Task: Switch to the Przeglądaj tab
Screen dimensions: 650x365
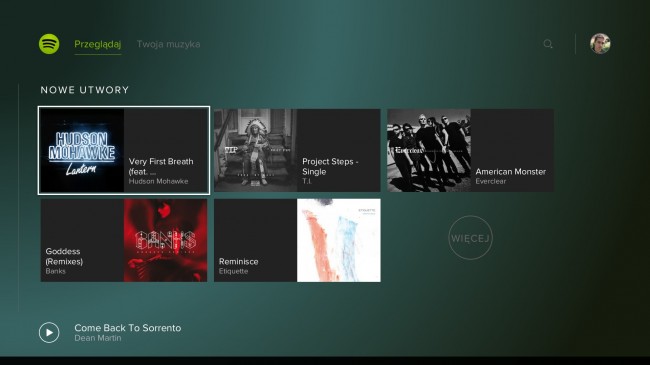Action: tap(97, 44)
